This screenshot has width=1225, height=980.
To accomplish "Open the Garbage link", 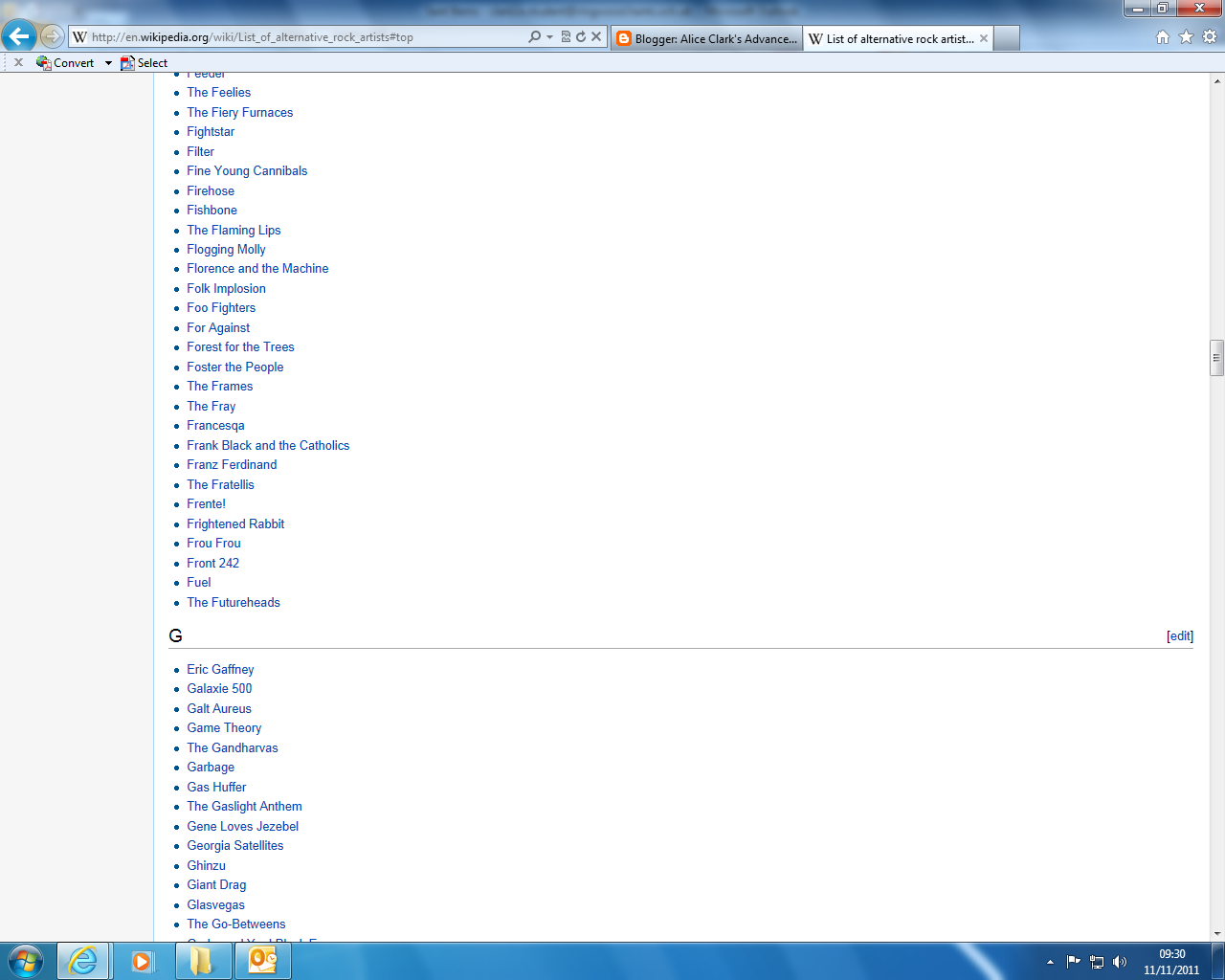I will coord(211,767).
